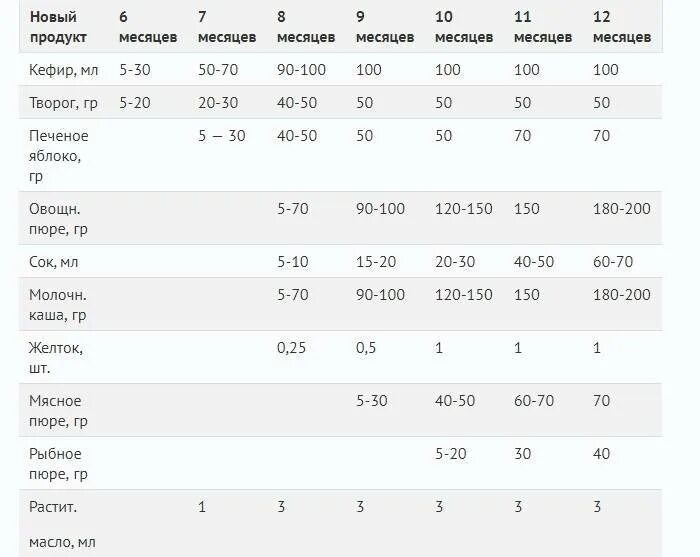Click the "9 месяцев" column header
Screen dimensions: 700x557
click(x=385, y=27)
